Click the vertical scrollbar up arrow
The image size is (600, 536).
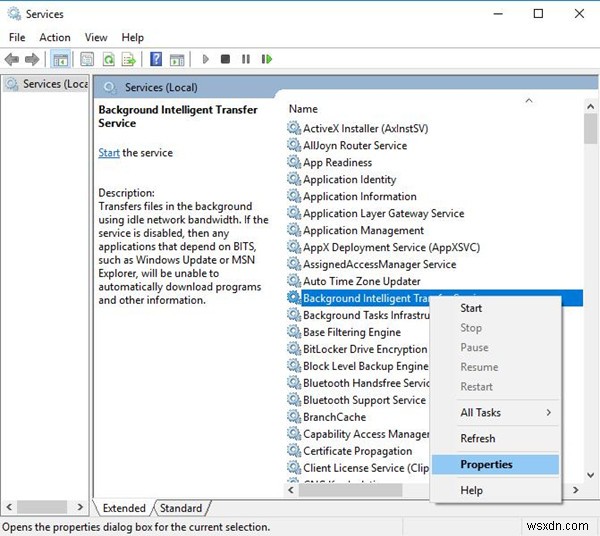(x=590, y=106)
